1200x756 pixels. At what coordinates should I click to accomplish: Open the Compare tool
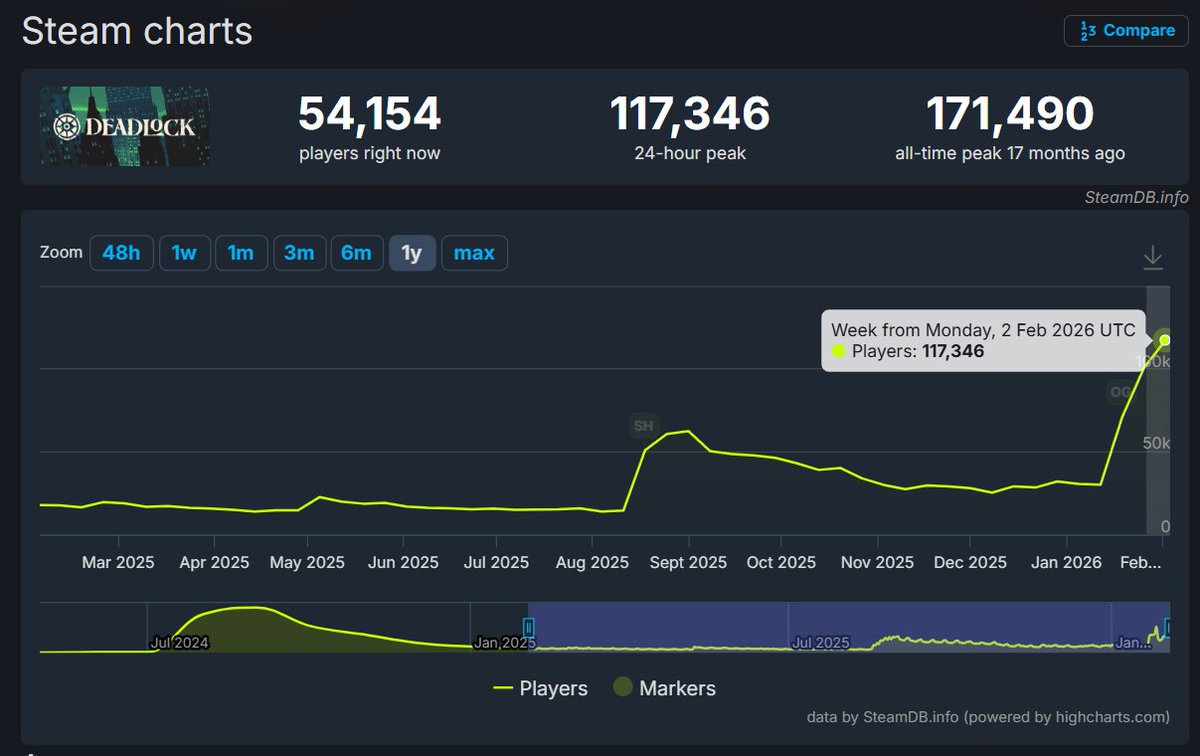(x=1126, y=30)
